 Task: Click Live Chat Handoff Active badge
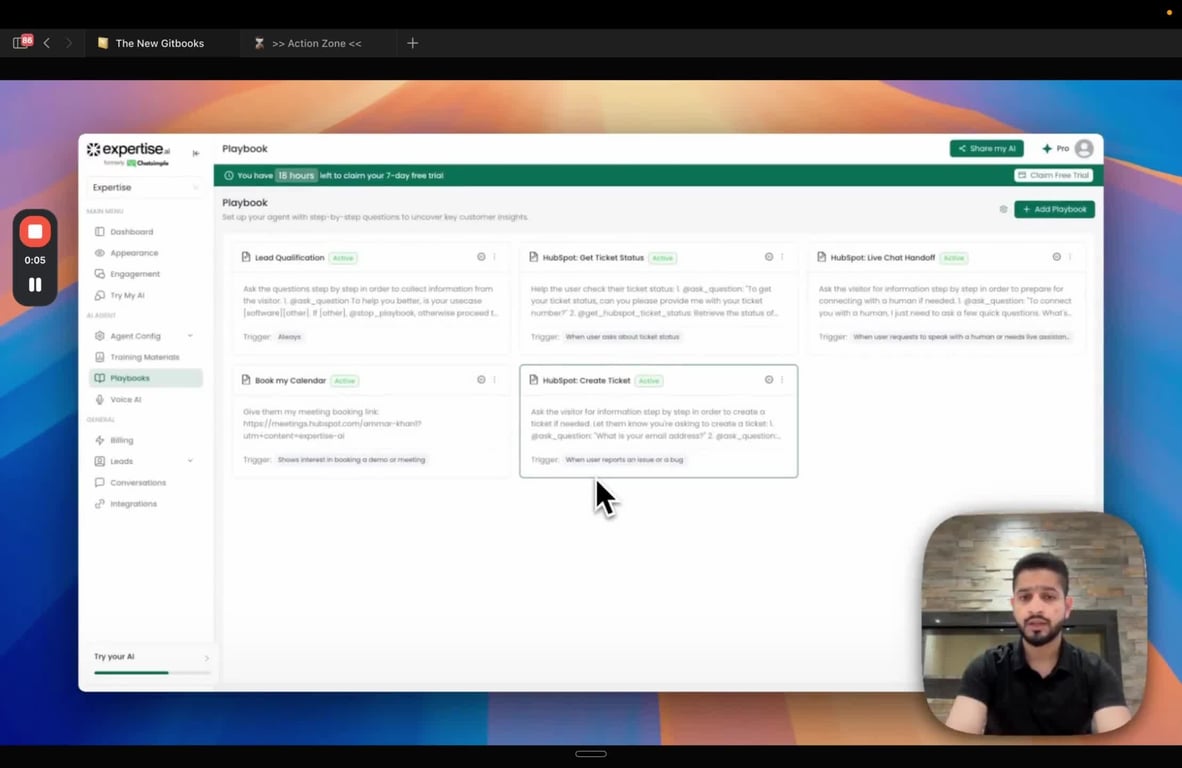click(954, 258)
